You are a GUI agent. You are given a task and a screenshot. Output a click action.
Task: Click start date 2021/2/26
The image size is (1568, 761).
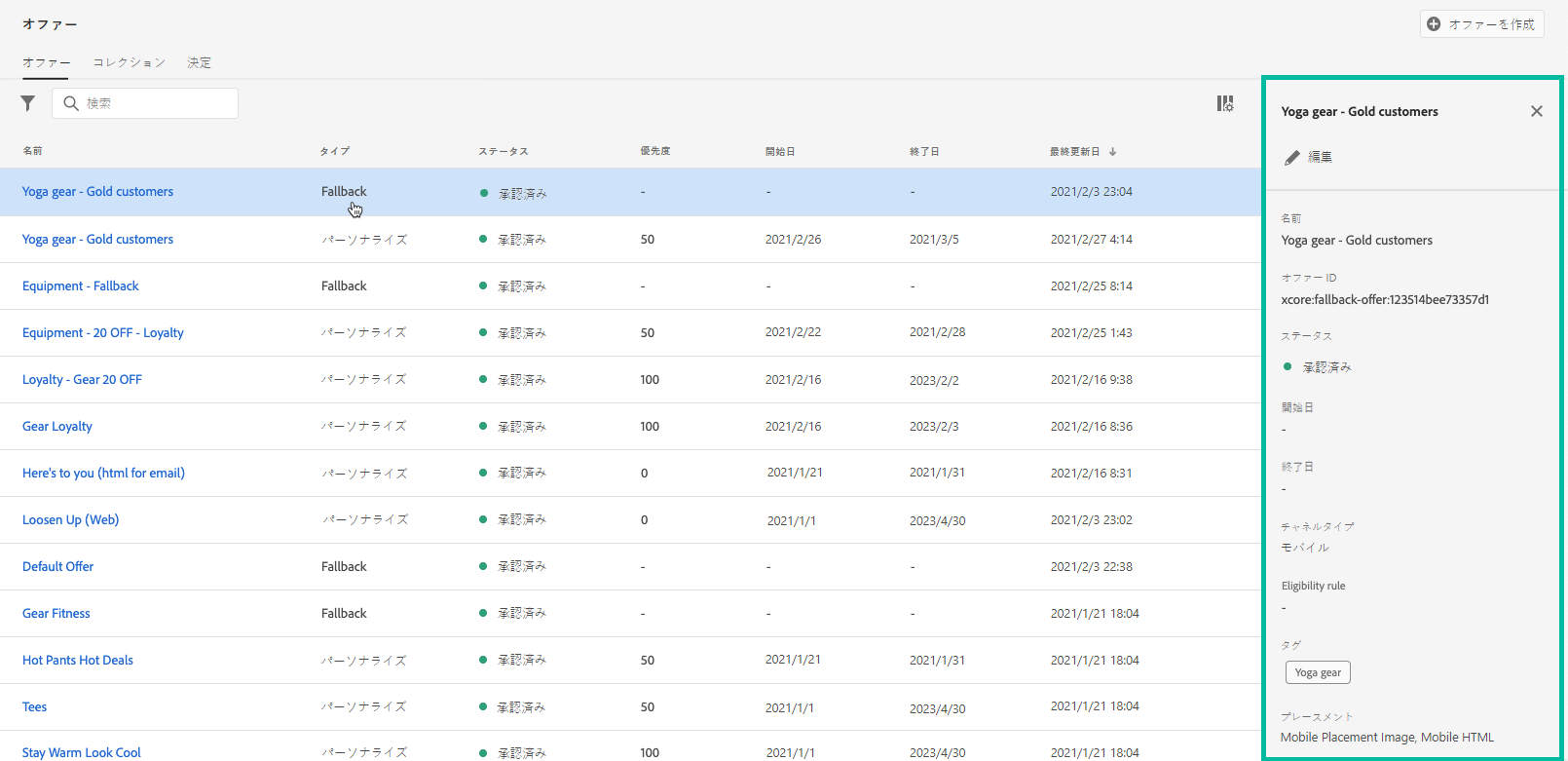[x=793, y=240]
